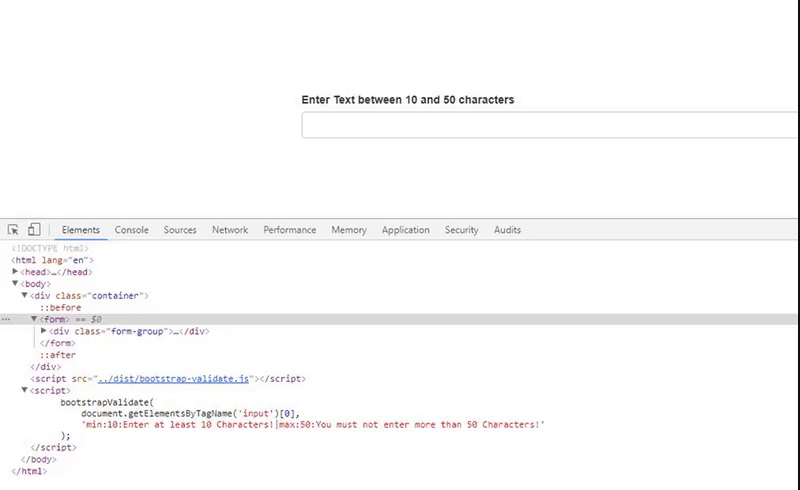This screenshot has width=800, height=490.
Task: Select the closing </html> tag row
Action: click(x=29, y=471)
